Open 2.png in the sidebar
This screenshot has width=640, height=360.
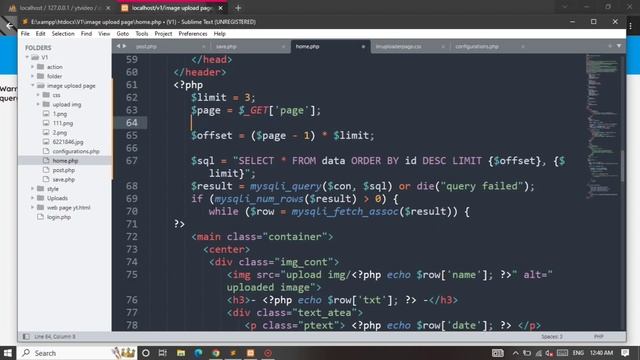[x=60, y=133]
